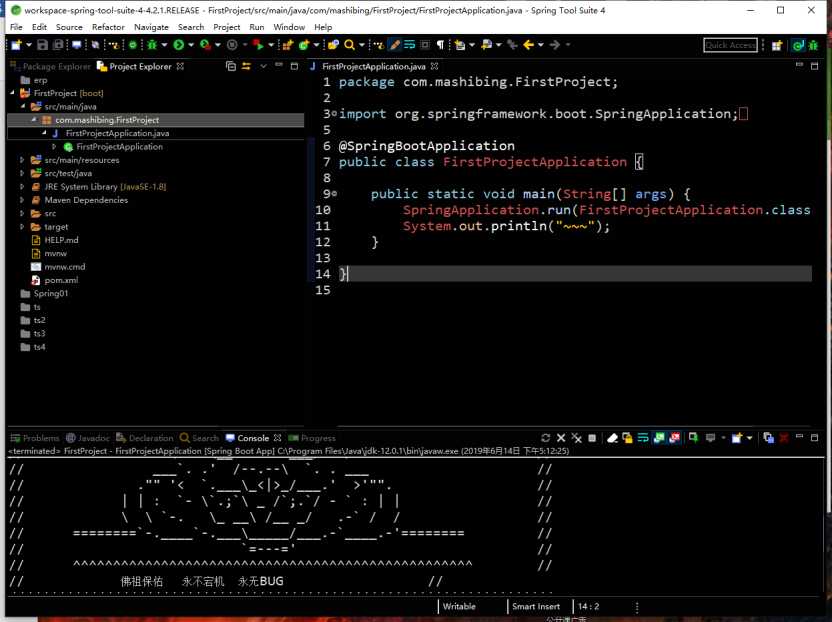Toggle console Word Wrap icon
Screen dimensions: 832x622
click(643, 438)
